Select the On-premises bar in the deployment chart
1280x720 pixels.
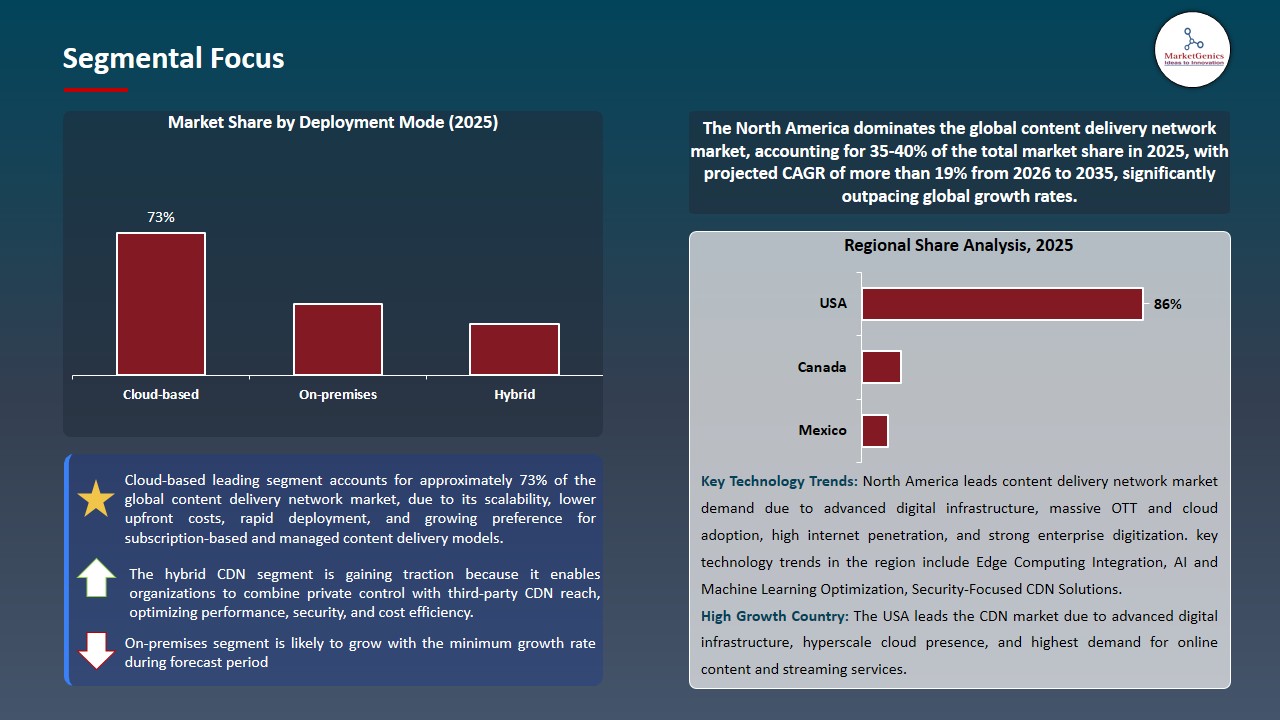tap(337, 339)
